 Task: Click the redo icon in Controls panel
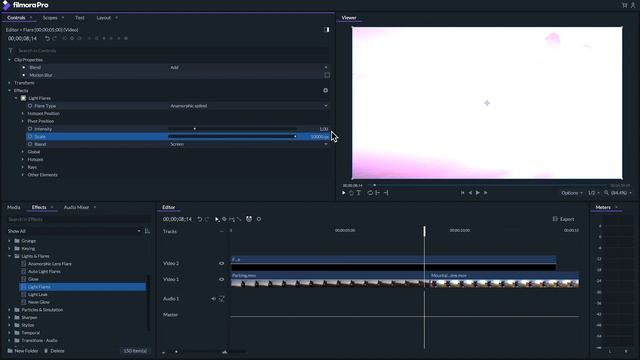[55, 38]
